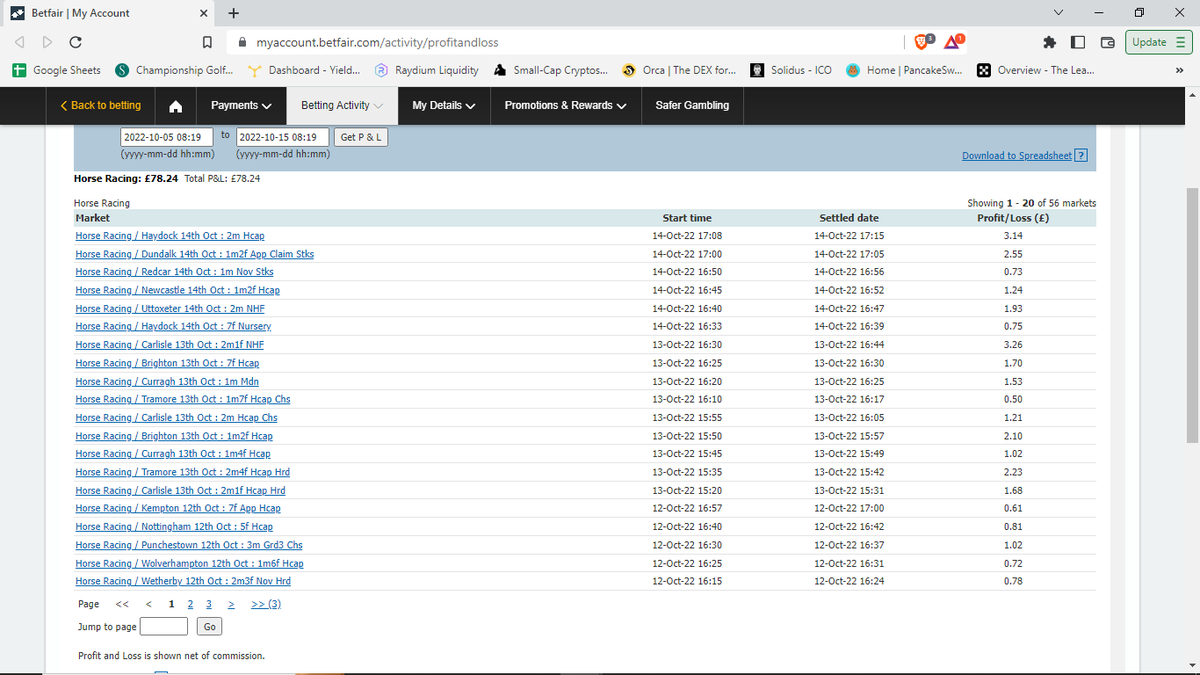Click the browser reload button
Viewport: 1200px width, 675px height.
[76, 42]
